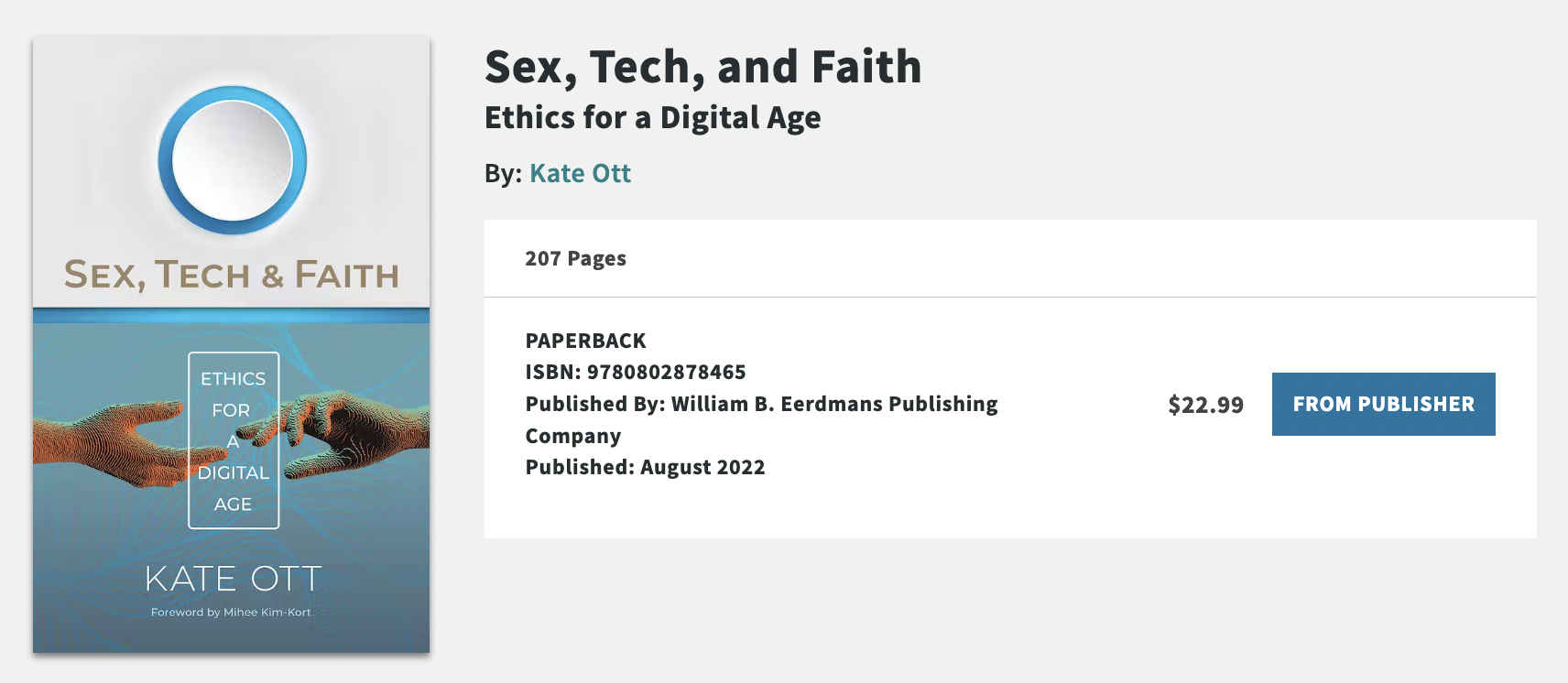Image resolution: width=1568 pixels, height=683 pixels.
Task: Select the book title Sex, Tech, and Faith
Action: coord(702,67)
